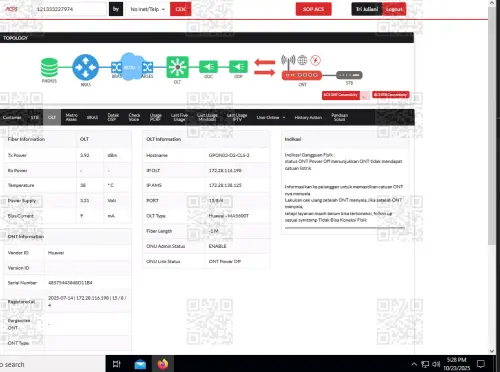
Task: Click the TOPOLOGY panel header
Action: click(x=207, y=38)
